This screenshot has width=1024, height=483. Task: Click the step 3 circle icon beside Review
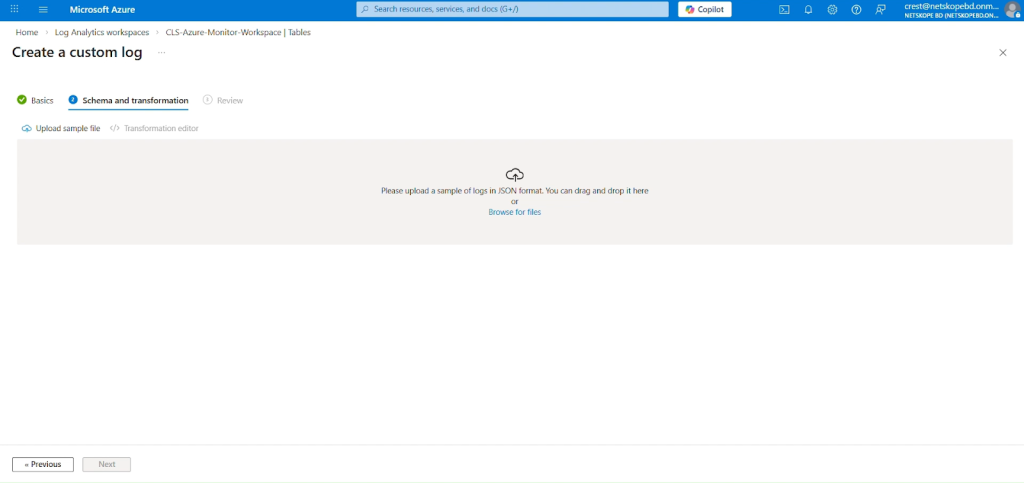tap(208, 100)
